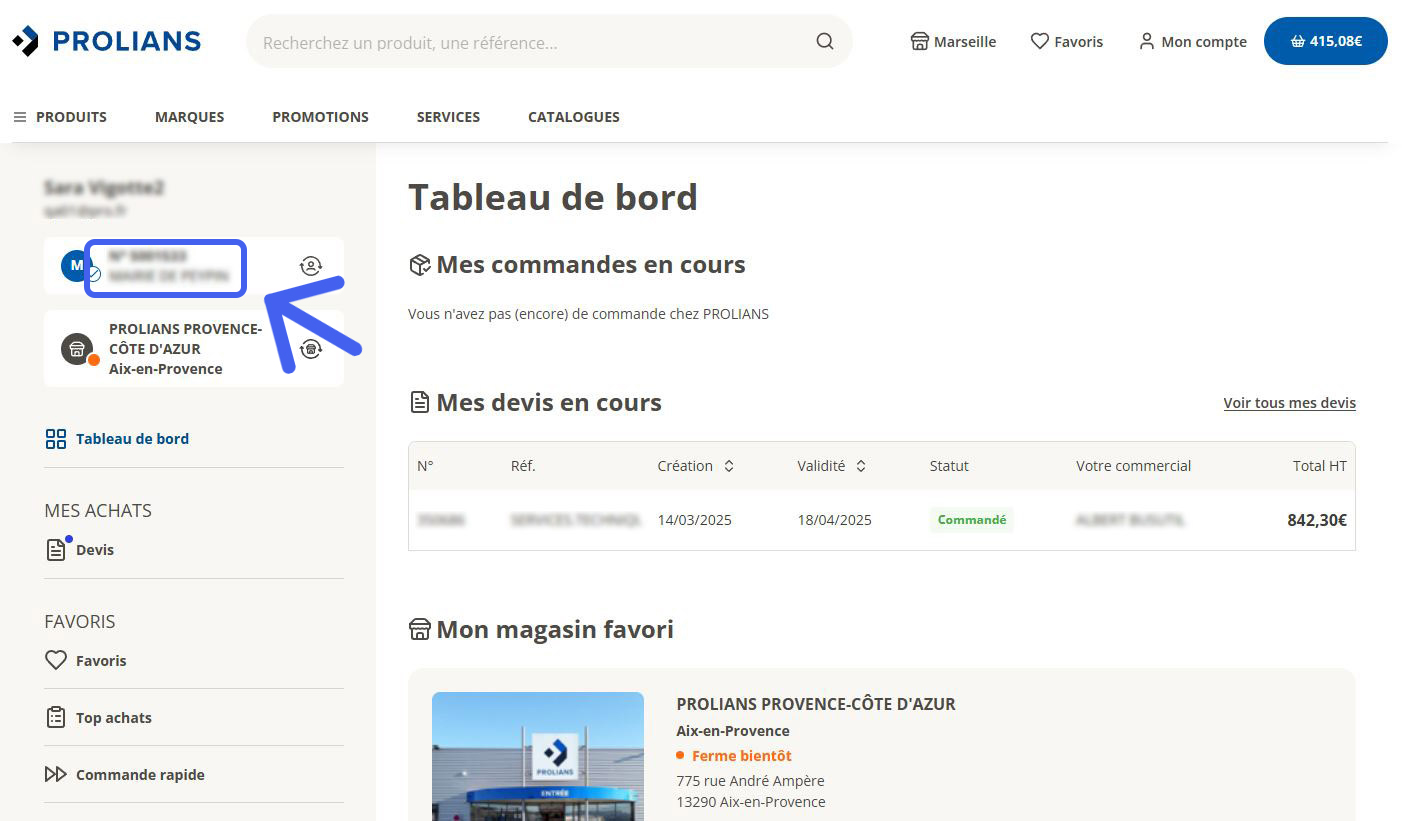This screenshot has height=821, width=1402.
Task: Open Favoris in the sidebar
Action: pyautogui.click(x=86, y=661)
